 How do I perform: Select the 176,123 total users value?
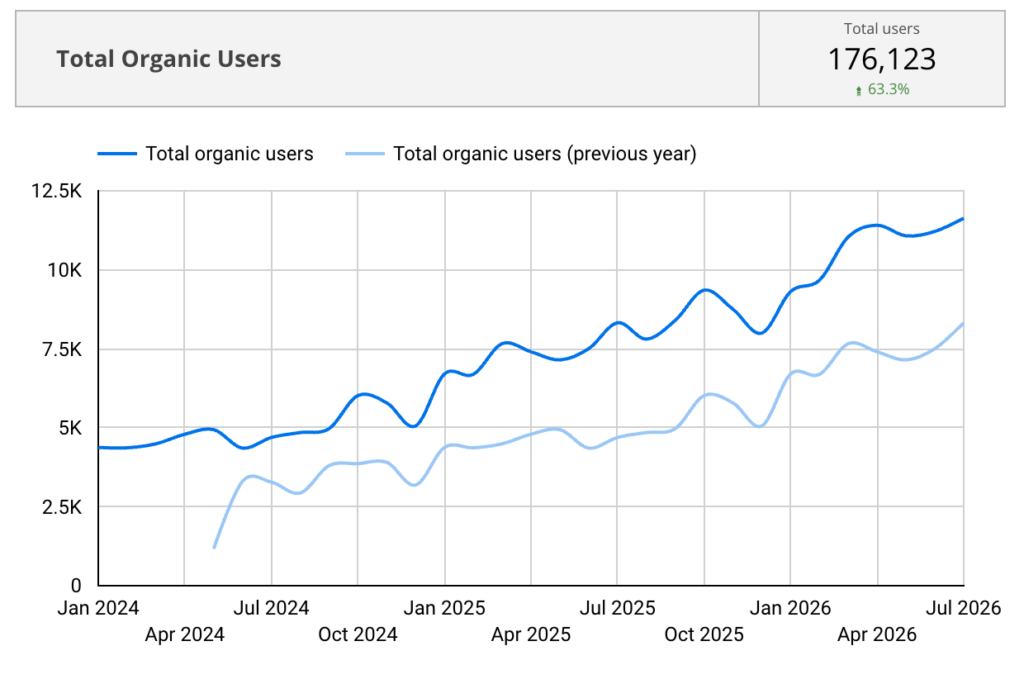[x=882, y=59]
